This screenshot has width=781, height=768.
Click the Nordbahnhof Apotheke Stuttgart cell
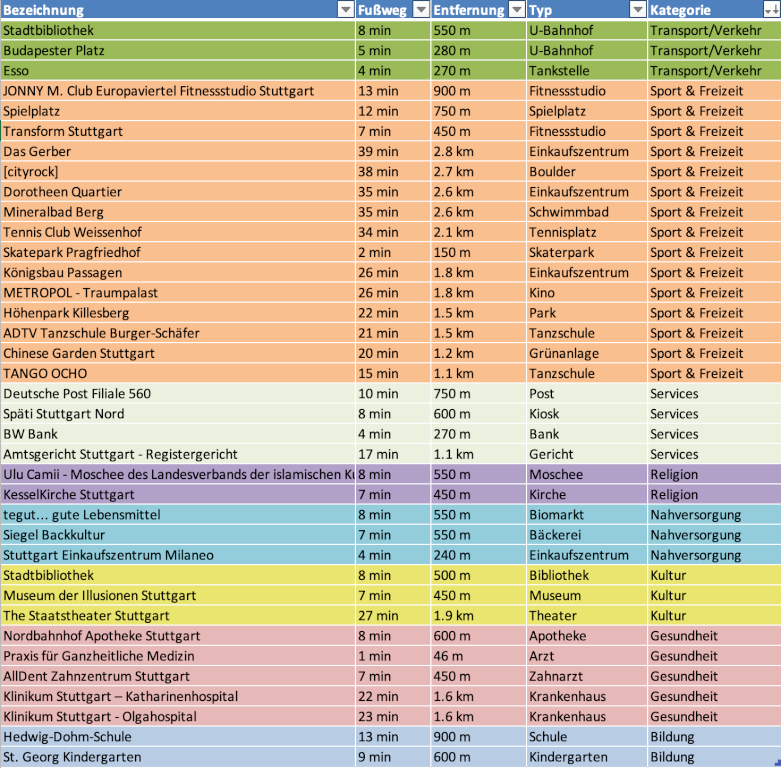(178, 636)
